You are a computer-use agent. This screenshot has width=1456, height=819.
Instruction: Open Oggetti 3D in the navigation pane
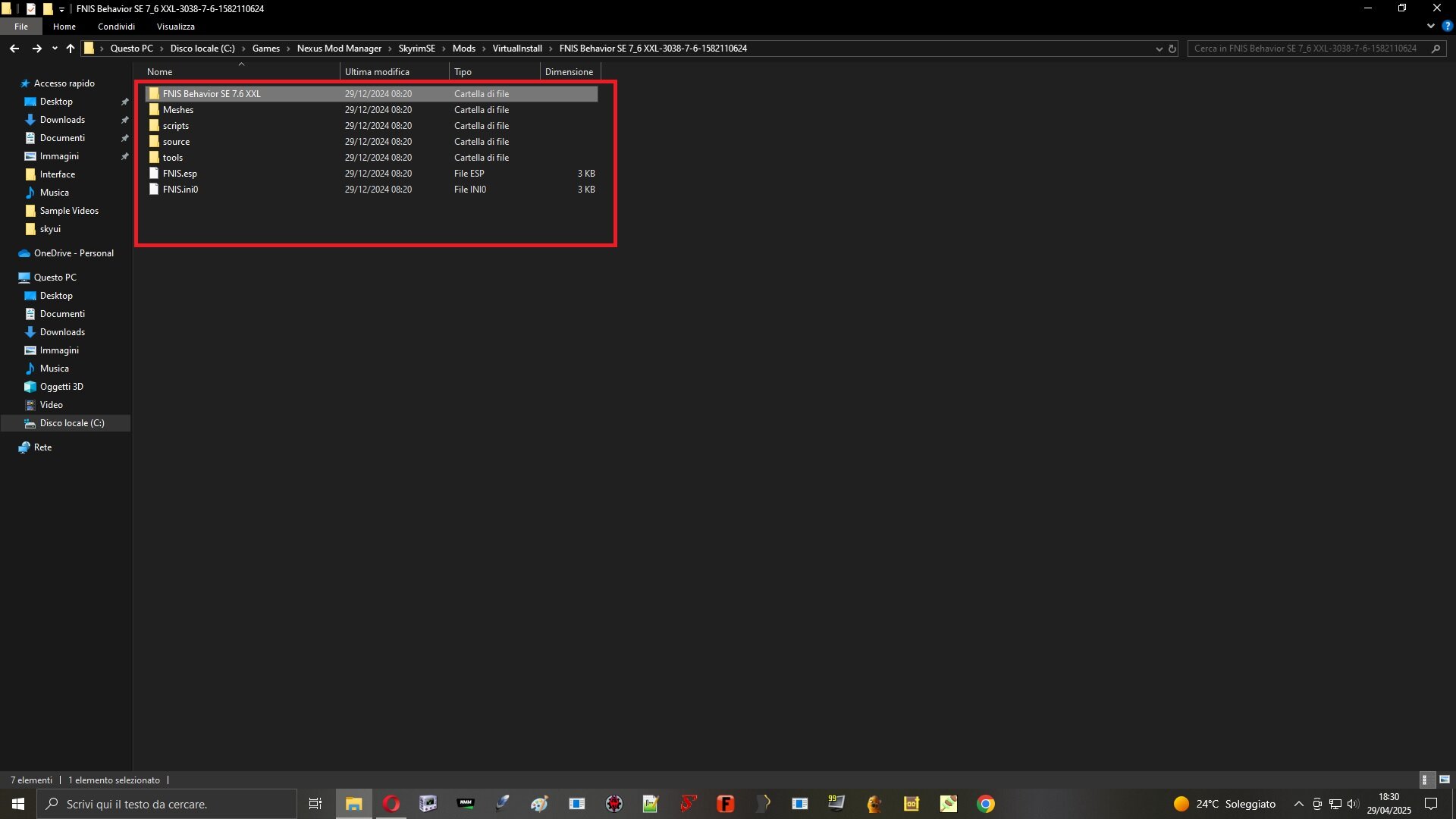[61, 387]
